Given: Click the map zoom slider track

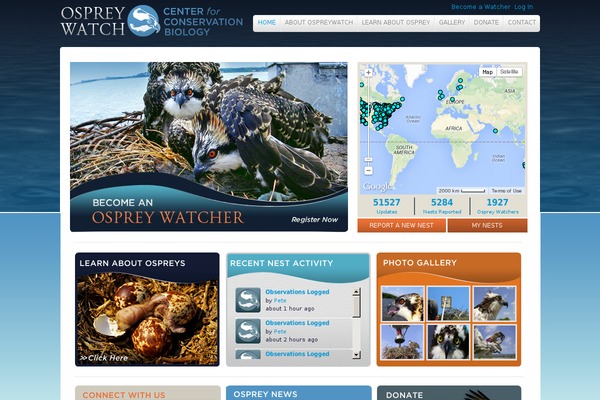Looking at the screenshot, I should pyautogui.click(x=368, y=117).
